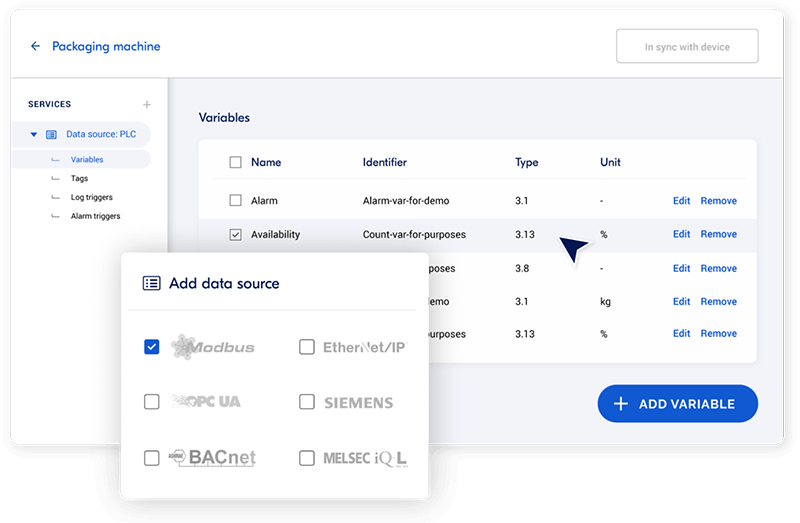
Task: Open Tags in the sidebar
Action: click(x=79, y=179)
